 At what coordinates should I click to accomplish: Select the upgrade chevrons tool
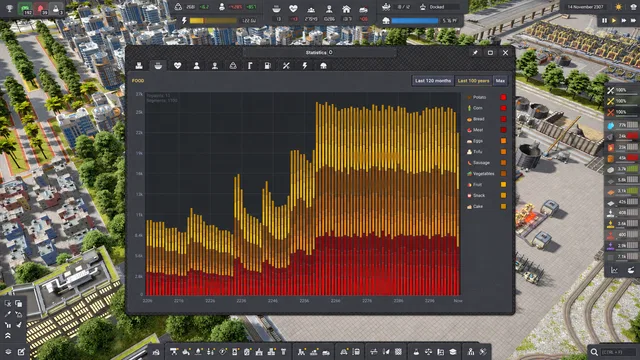[8, 336]
